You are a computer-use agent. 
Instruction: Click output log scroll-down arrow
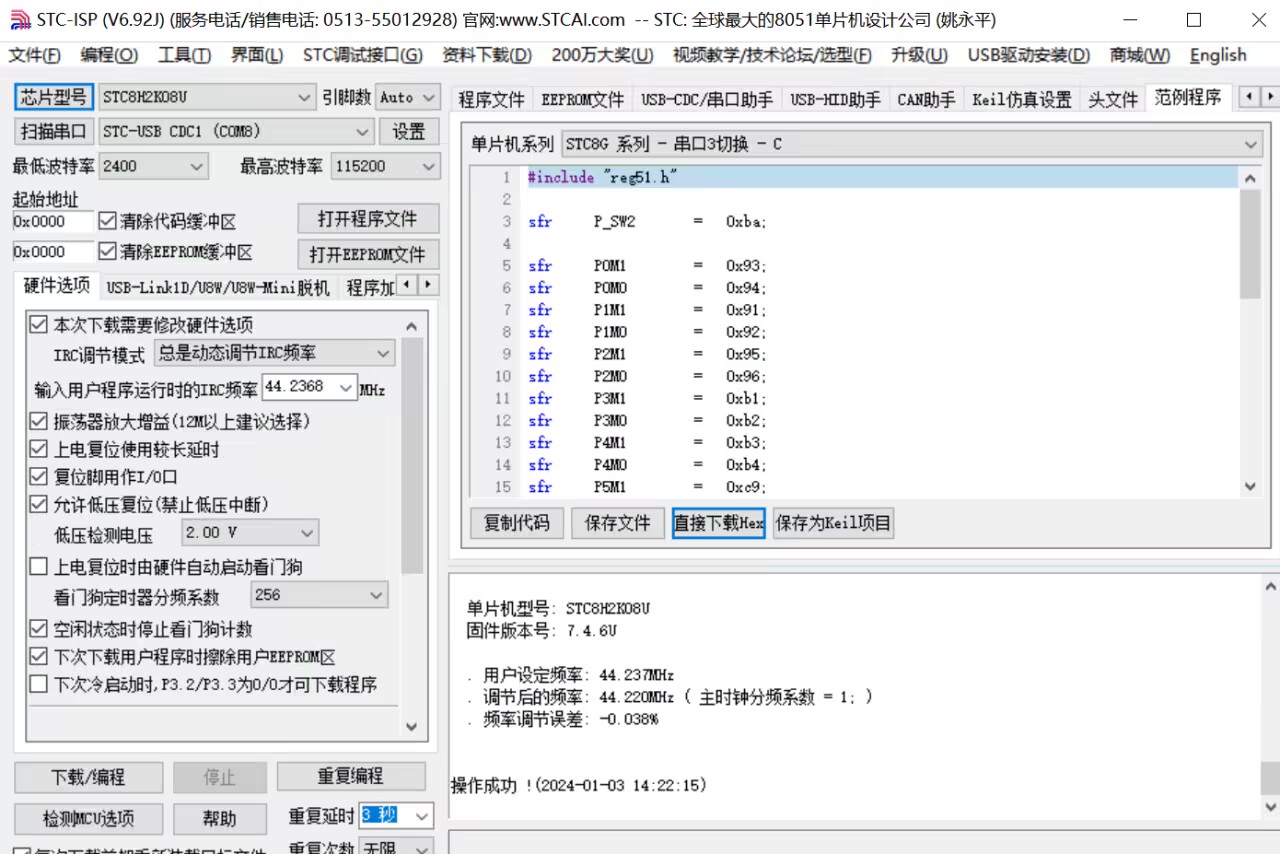1270,806
